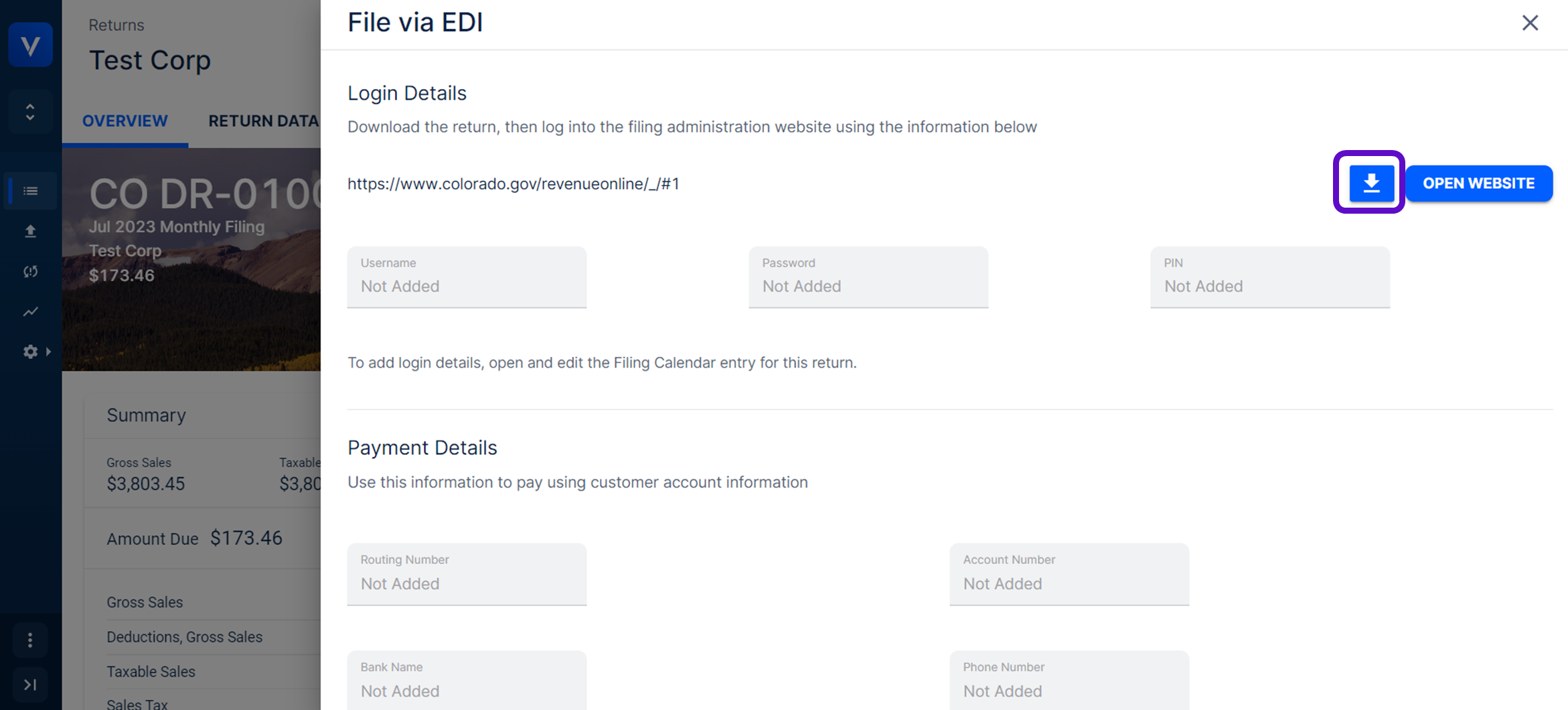1568x710 pixels.
Task: Click the download return icon button
Action: 1371,183
